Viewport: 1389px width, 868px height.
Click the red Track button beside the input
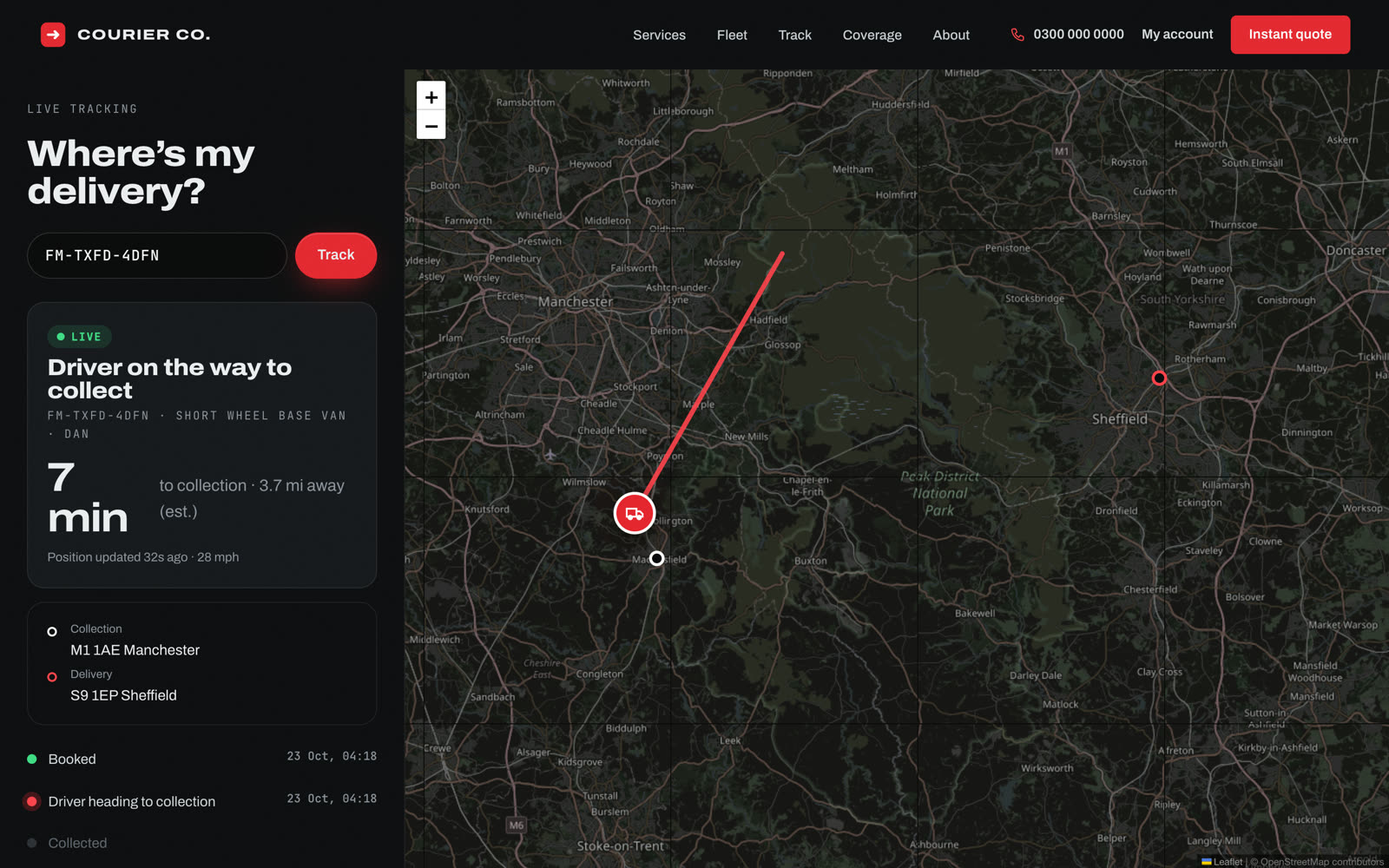(x=336, y=255)
